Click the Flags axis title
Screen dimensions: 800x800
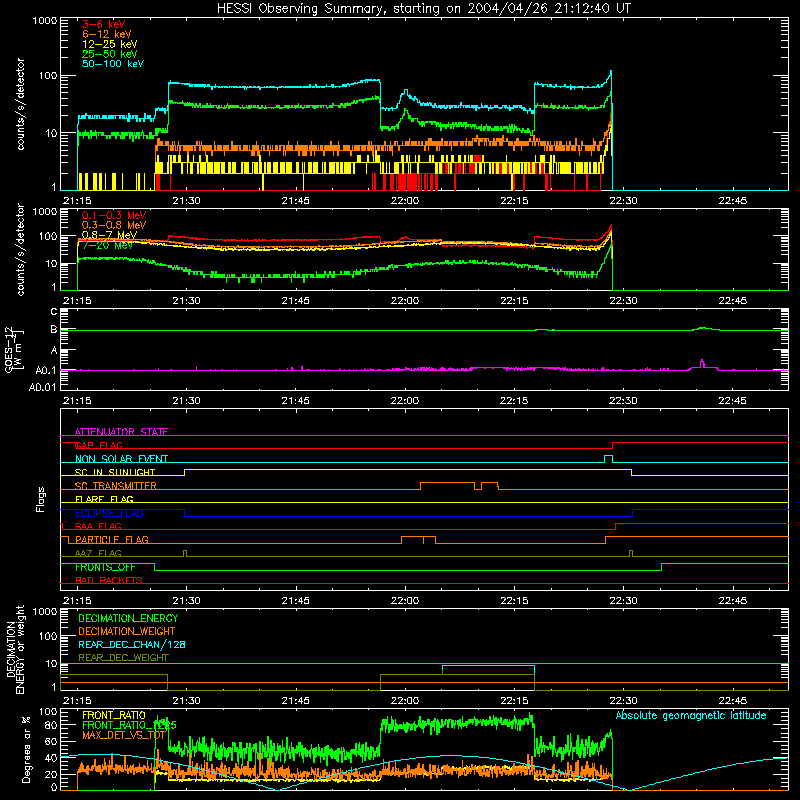(40, 499)
